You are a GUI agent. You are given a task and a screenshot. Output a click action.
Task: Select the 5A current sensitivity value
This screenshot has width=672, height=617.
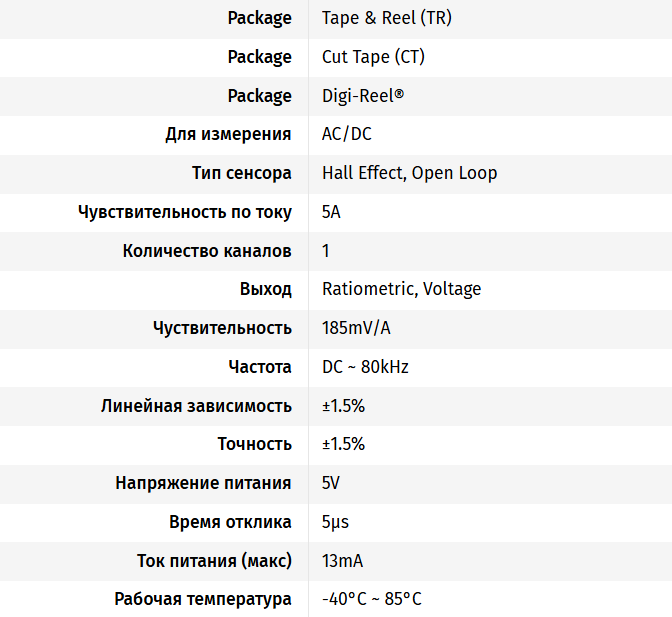tap(331, 212)
